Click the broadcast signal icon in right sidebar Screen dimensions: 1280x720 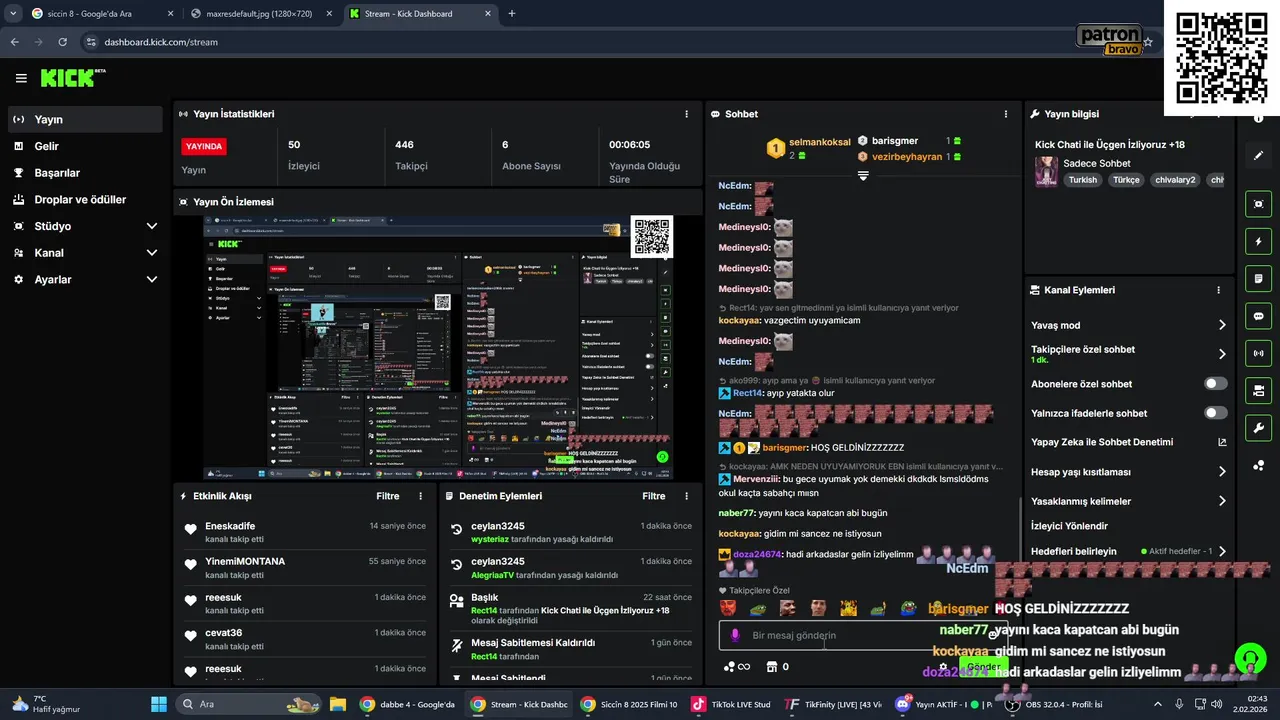(1258, 353)
